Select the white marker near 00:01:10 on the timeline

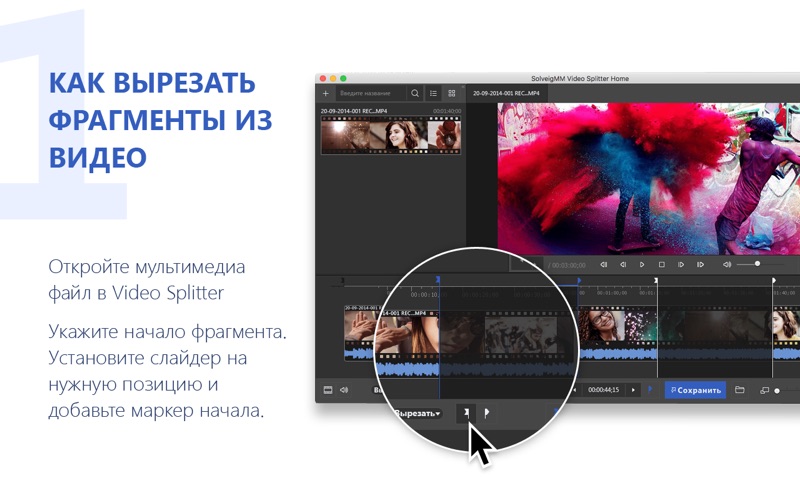pyautogui.click(x=656, y=281)
